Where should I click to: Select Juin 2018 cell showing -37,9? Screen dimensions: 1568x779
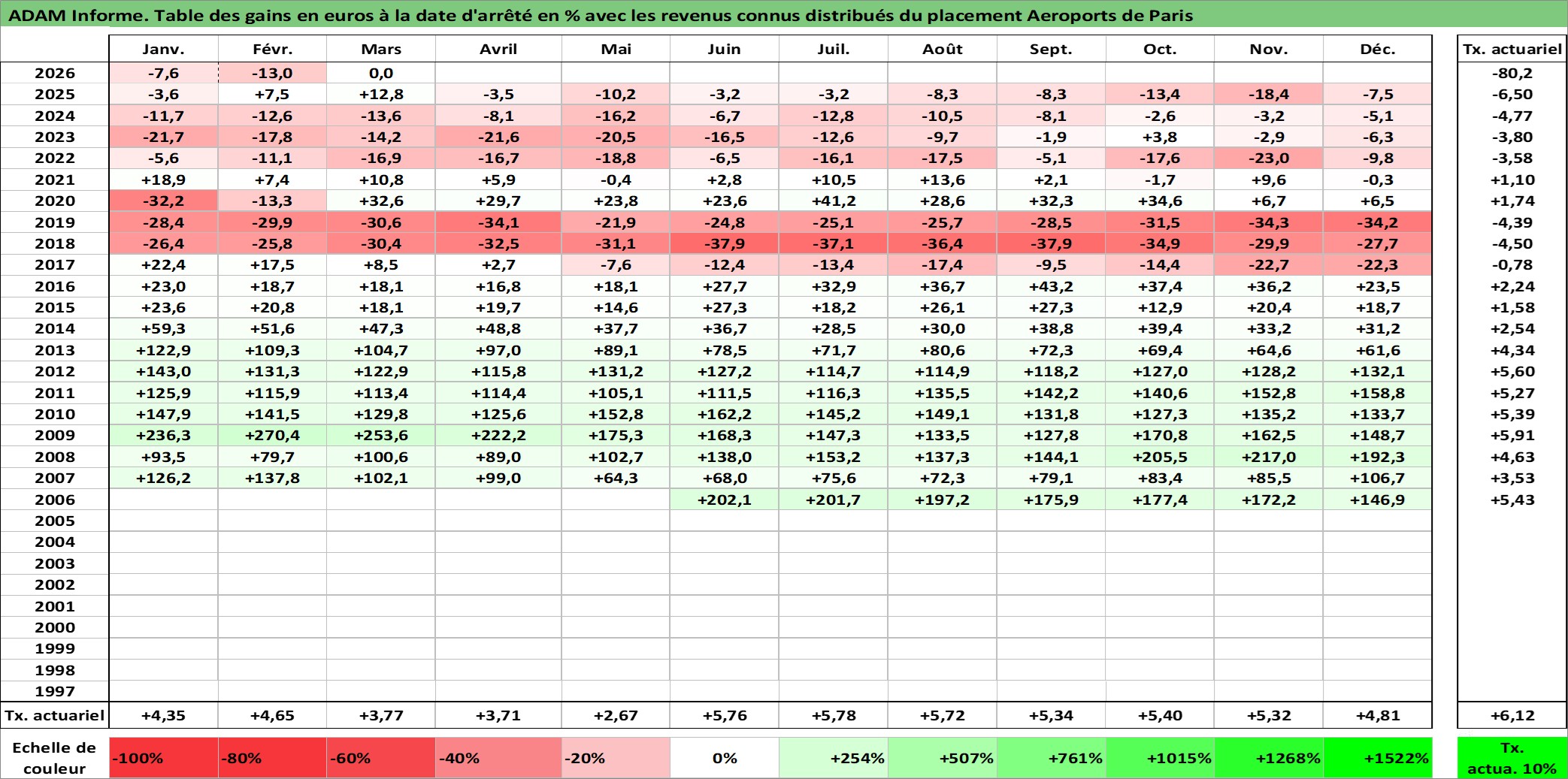725,243
